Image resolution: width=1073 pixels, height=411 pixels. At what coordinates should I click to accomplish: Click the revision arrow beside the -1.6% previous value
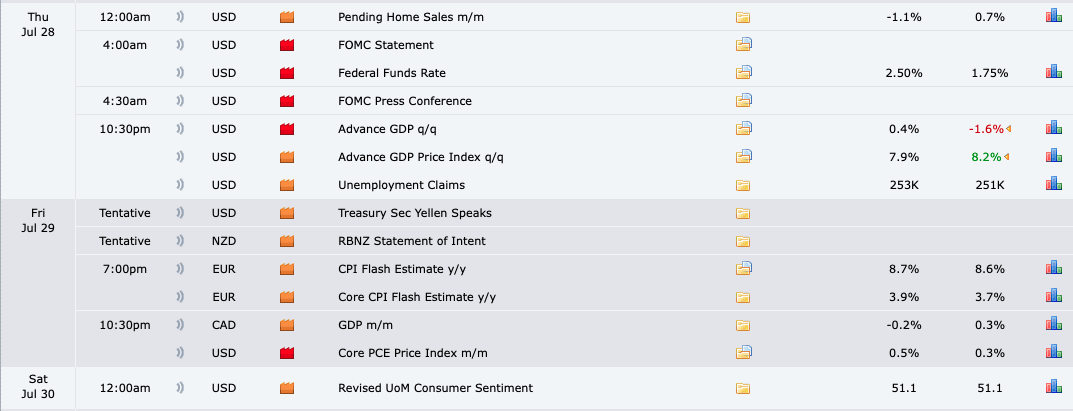tap(1007, 129)
